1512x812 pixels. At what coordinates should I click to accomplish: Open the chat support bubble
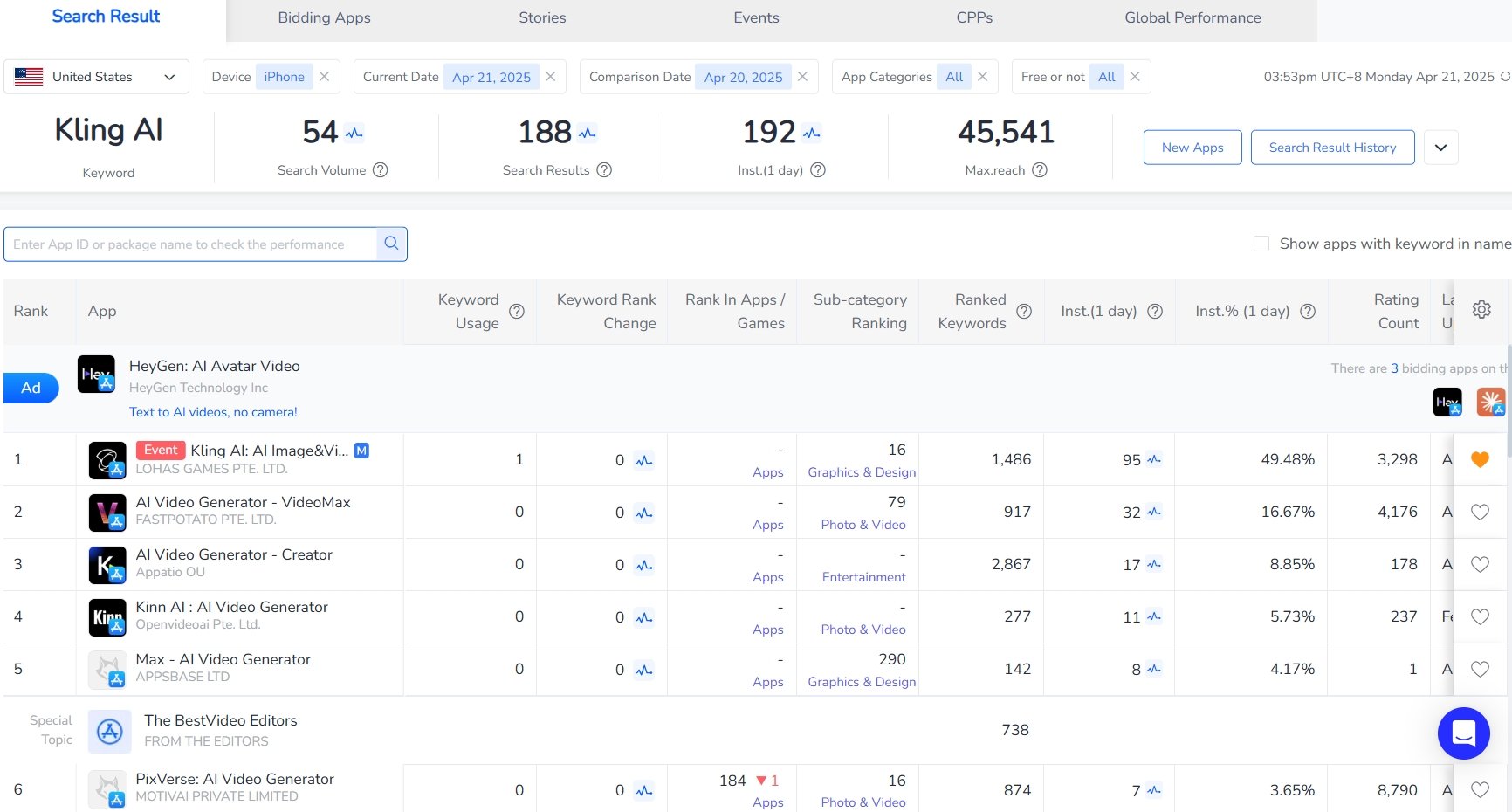pos(1464,733)
